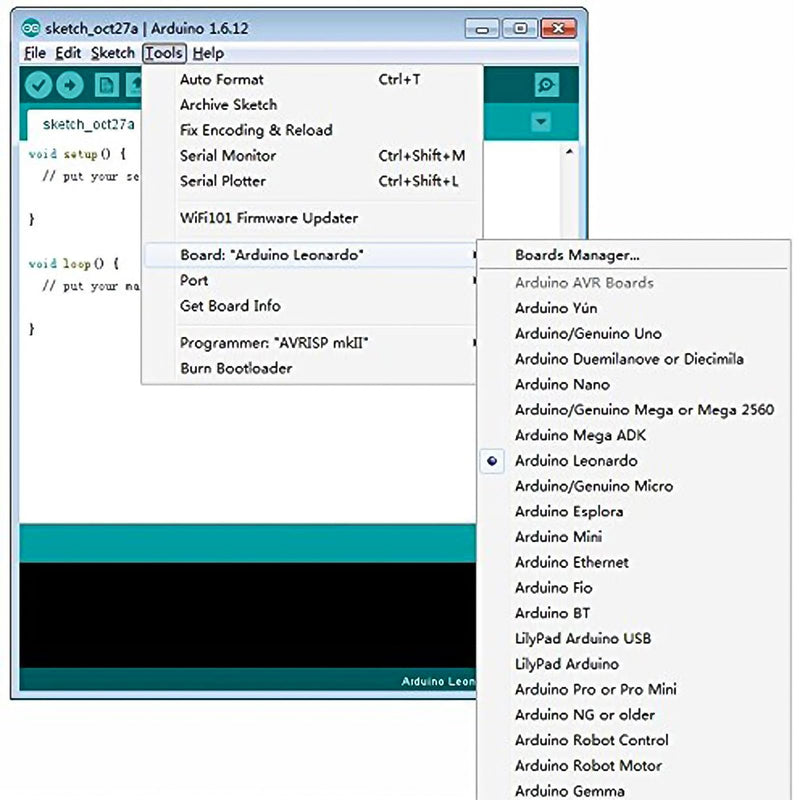The height and width of the screenshot is (800, 800).
Task: Click the Arduino logo in title bar
Action: click(32, 28)
